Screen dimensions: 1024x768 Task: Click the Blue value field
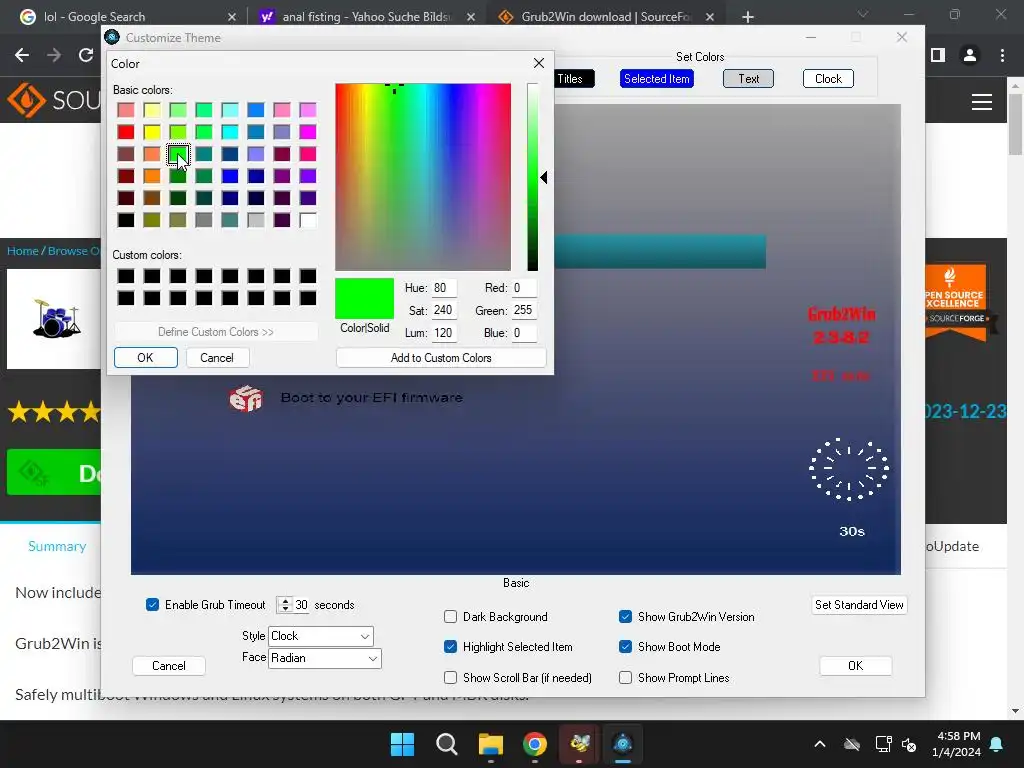[524, 332]
